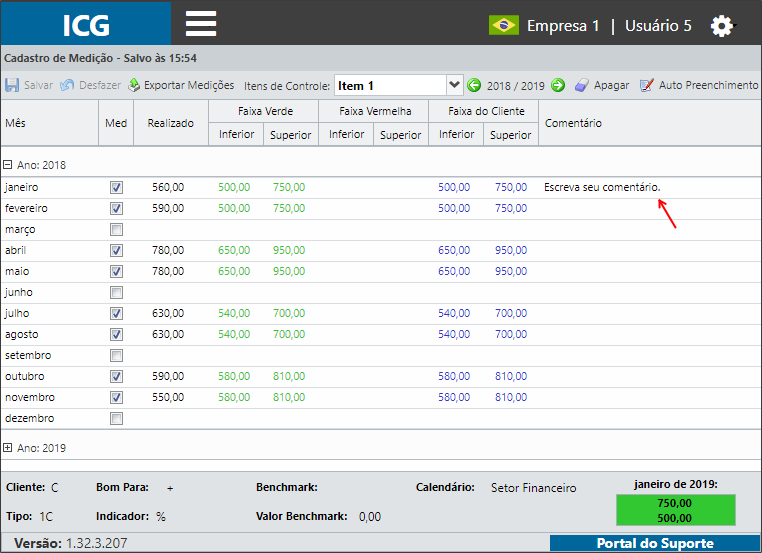Go to previous year with green left arrow
Screen dimensions: 762x553
pyautogui.click(x=474, y=86)
